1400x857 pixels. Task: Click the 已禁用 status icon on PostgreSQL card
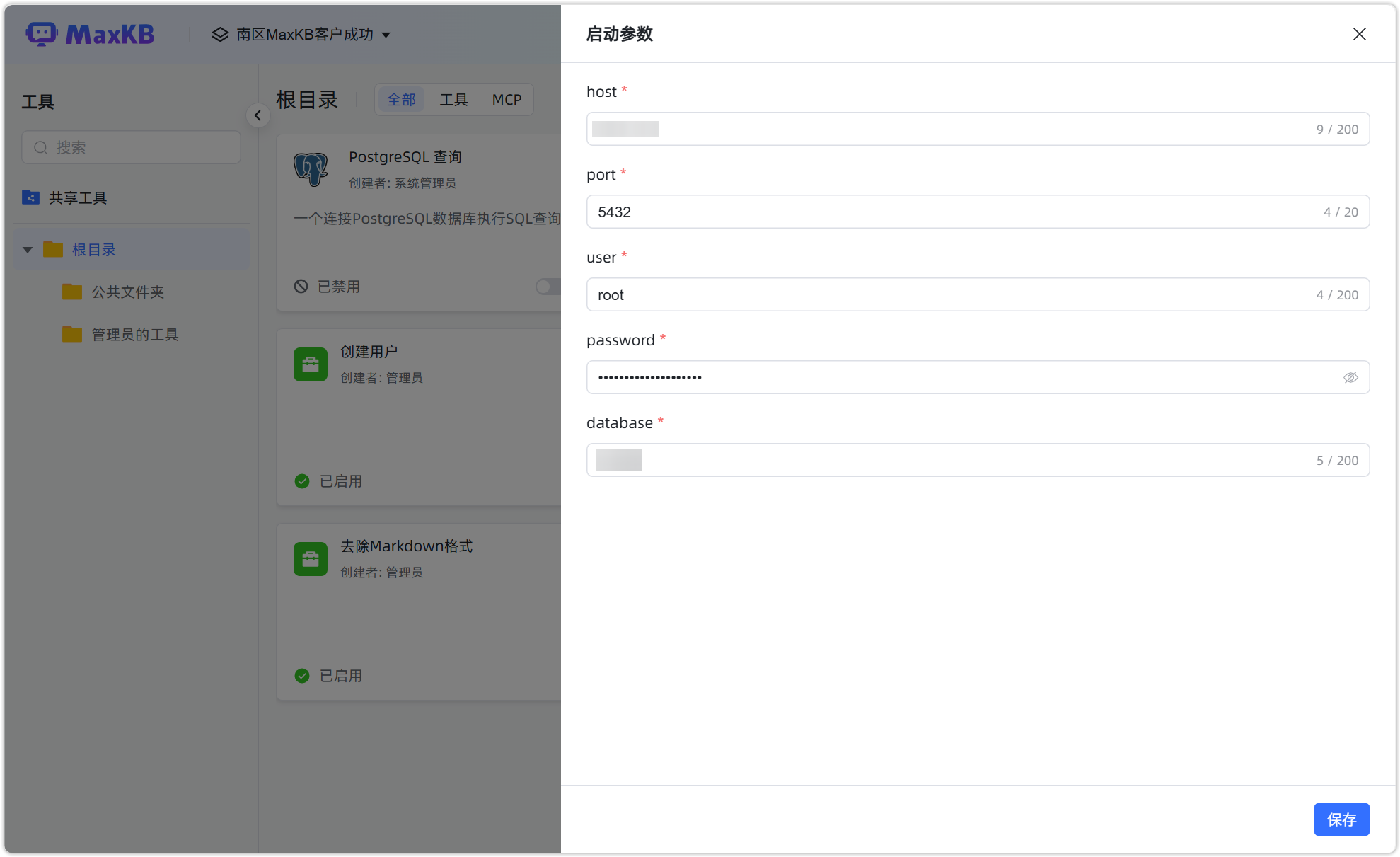(x=301, y=286)
